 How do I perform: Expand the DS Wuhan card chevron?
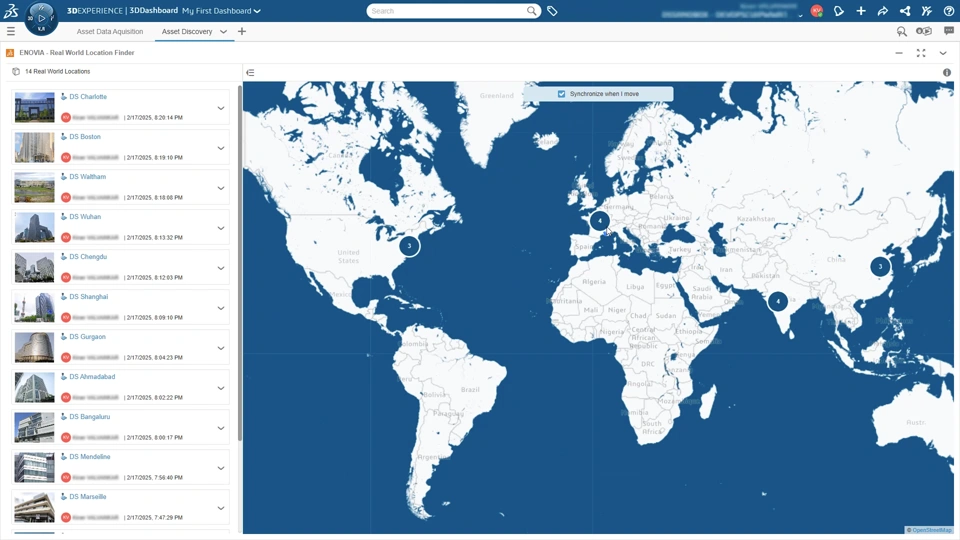point(221,228)
